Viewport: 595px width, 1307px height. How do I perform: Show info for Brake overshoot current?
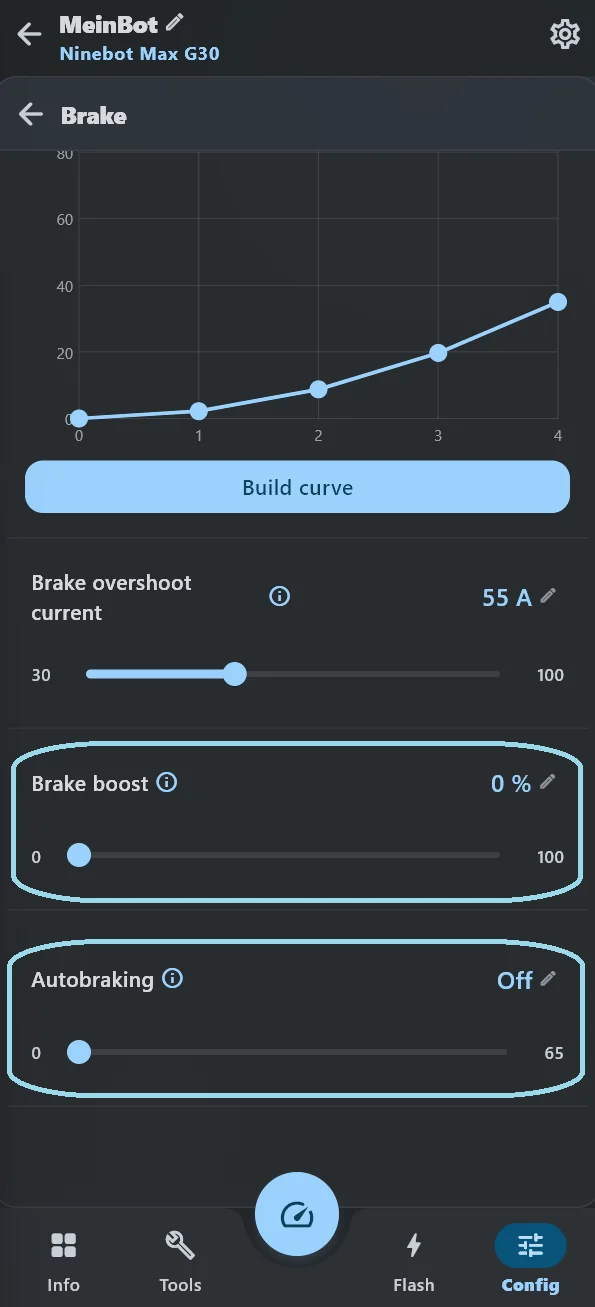280,597
